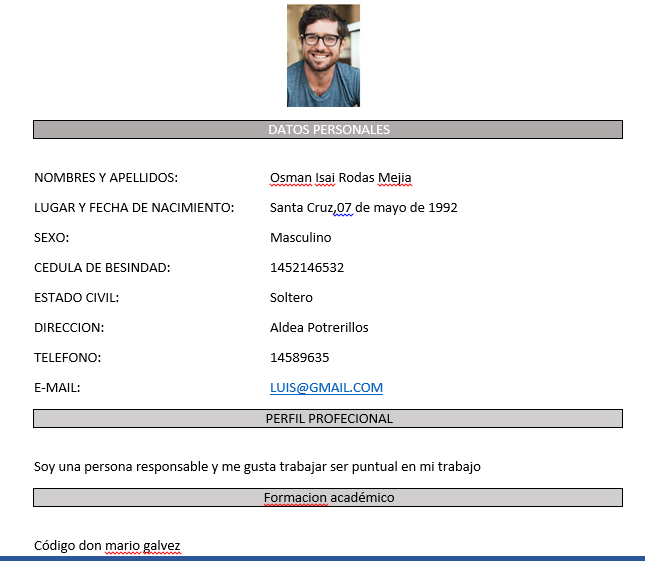Click the value Soltero
Viewport: 645px width, 561px height.
(x=291, y=298)
